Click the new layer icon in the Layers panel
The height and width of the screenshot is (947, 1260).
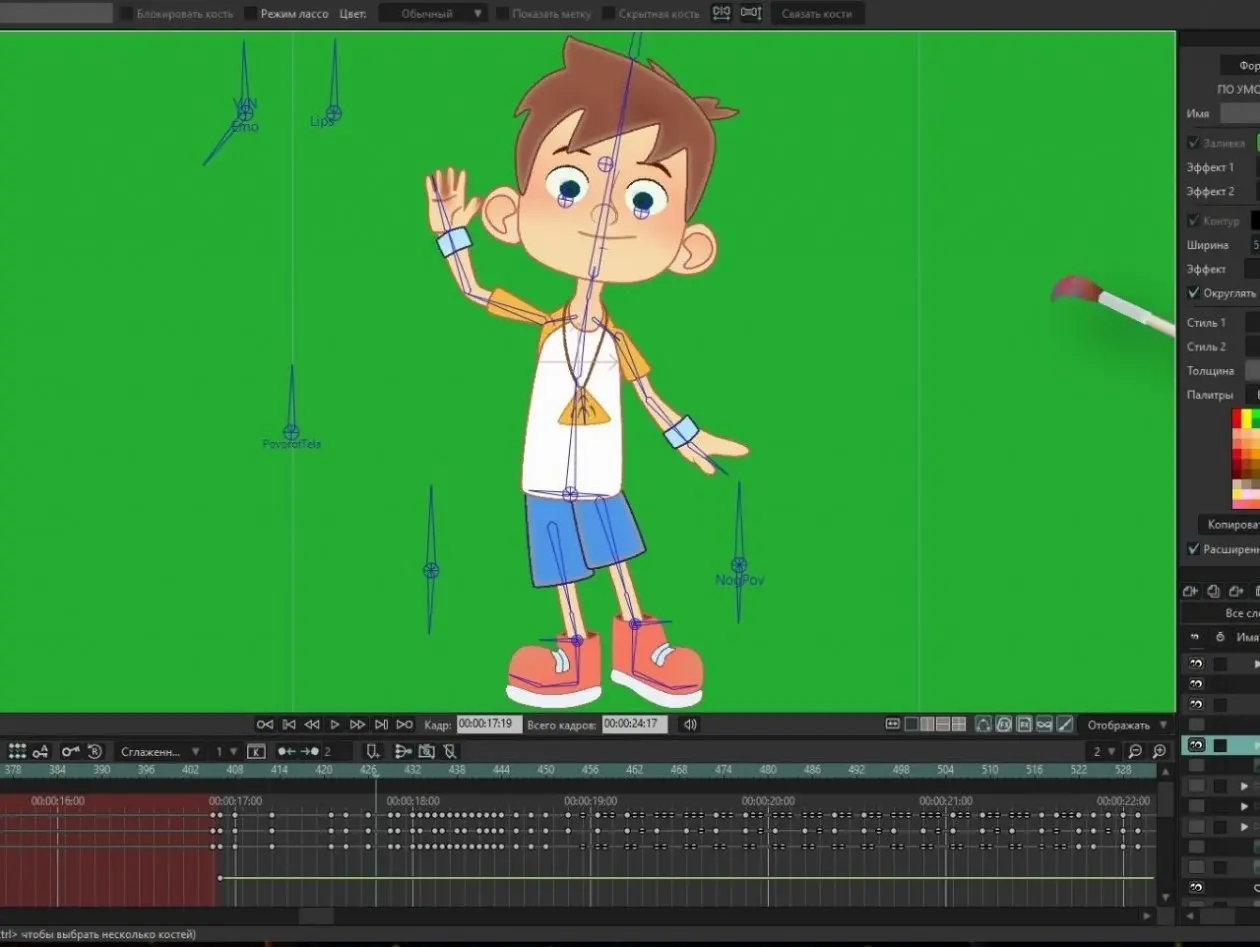point(1191,591)
